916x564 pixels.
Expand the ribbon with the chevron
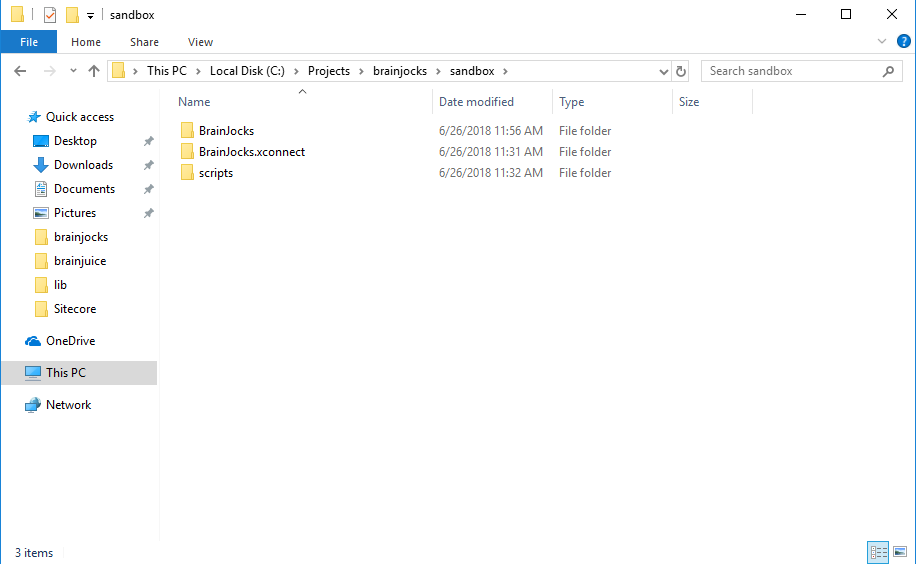coord(882,41)
